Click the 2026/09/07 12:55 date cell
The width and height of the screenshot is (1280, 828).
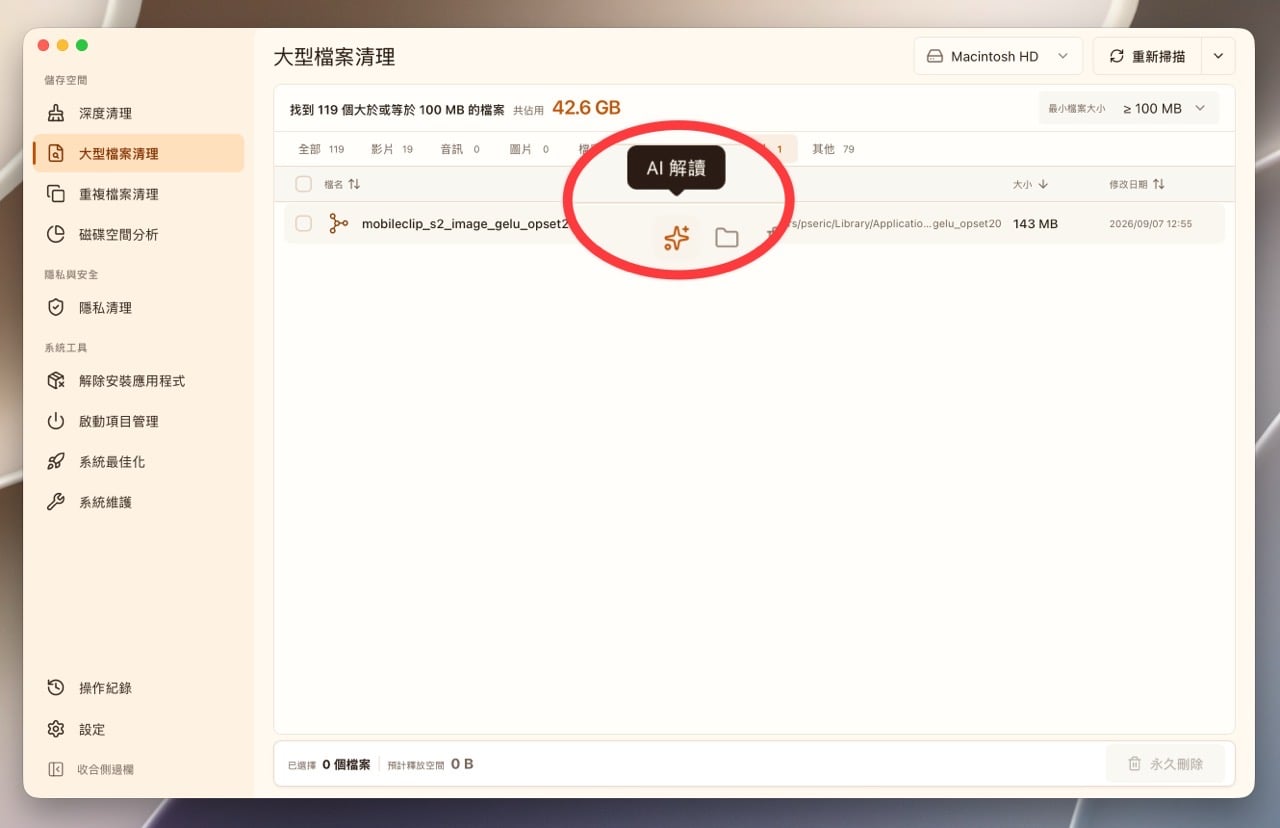(1150, 224)
